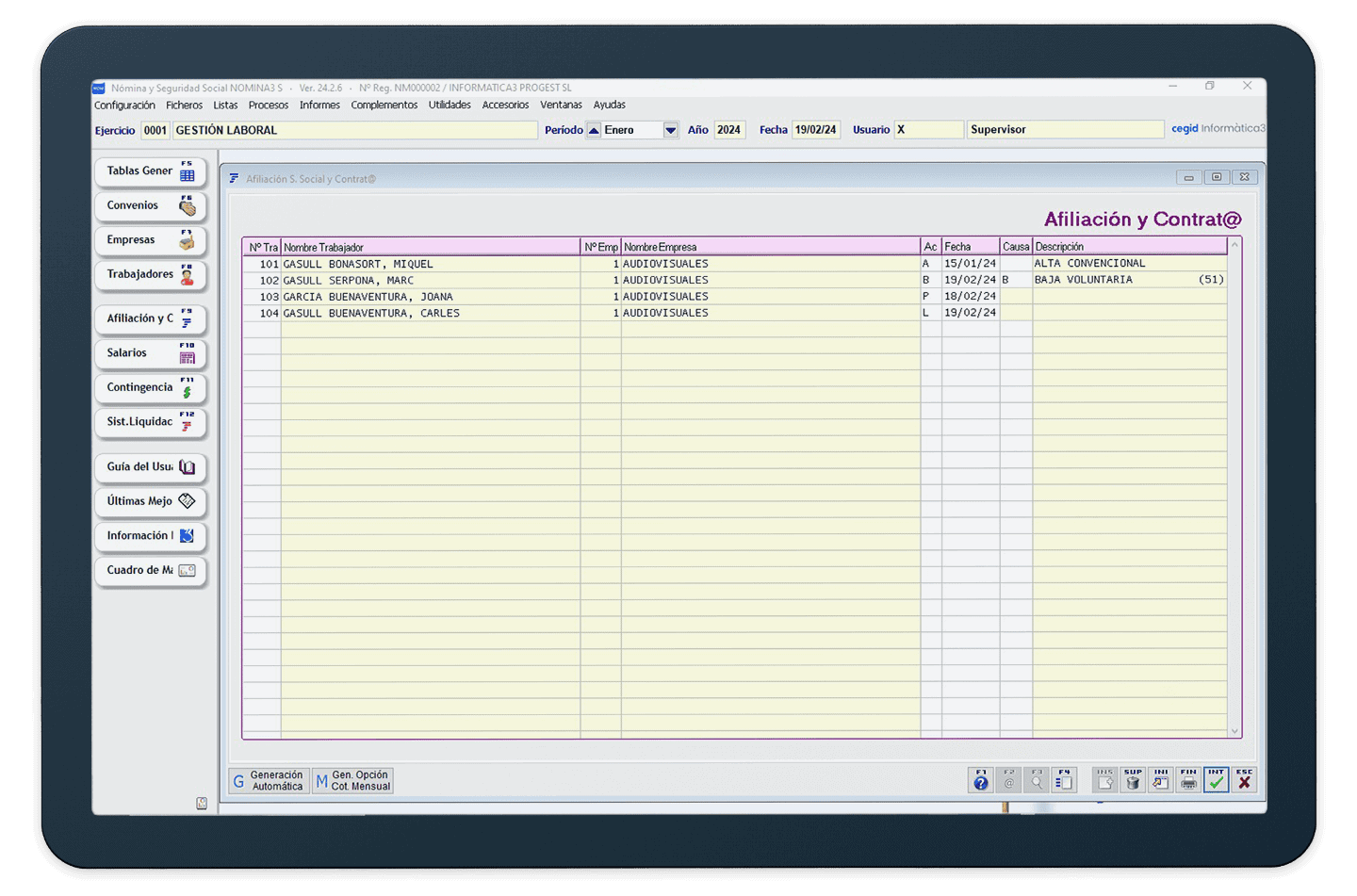
Task: Cancel with the ESC red X icon
Action: pos(1244,780)
